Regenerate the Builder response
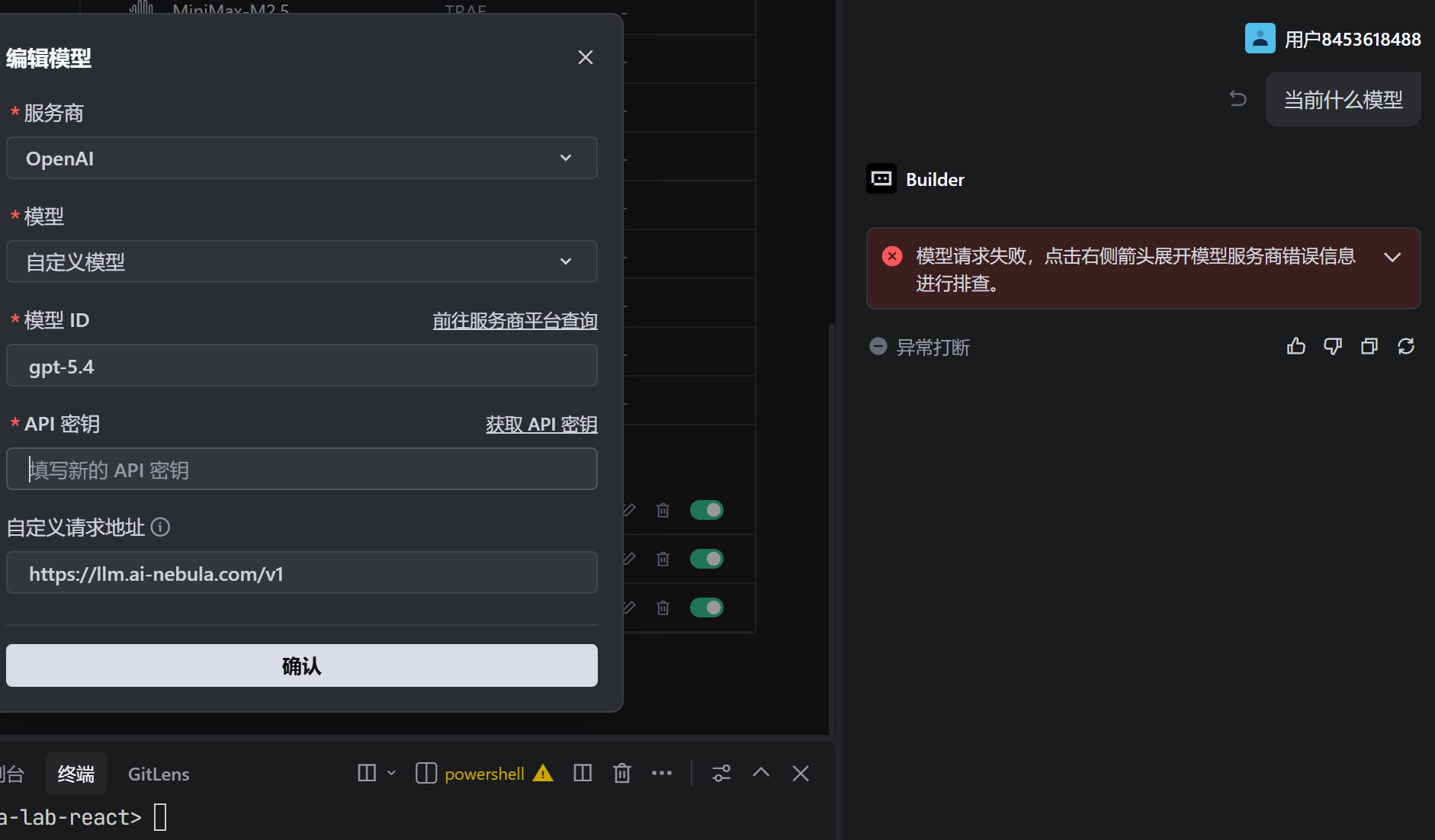The height and width of the screenshot is (840, 1435). 1406,346
